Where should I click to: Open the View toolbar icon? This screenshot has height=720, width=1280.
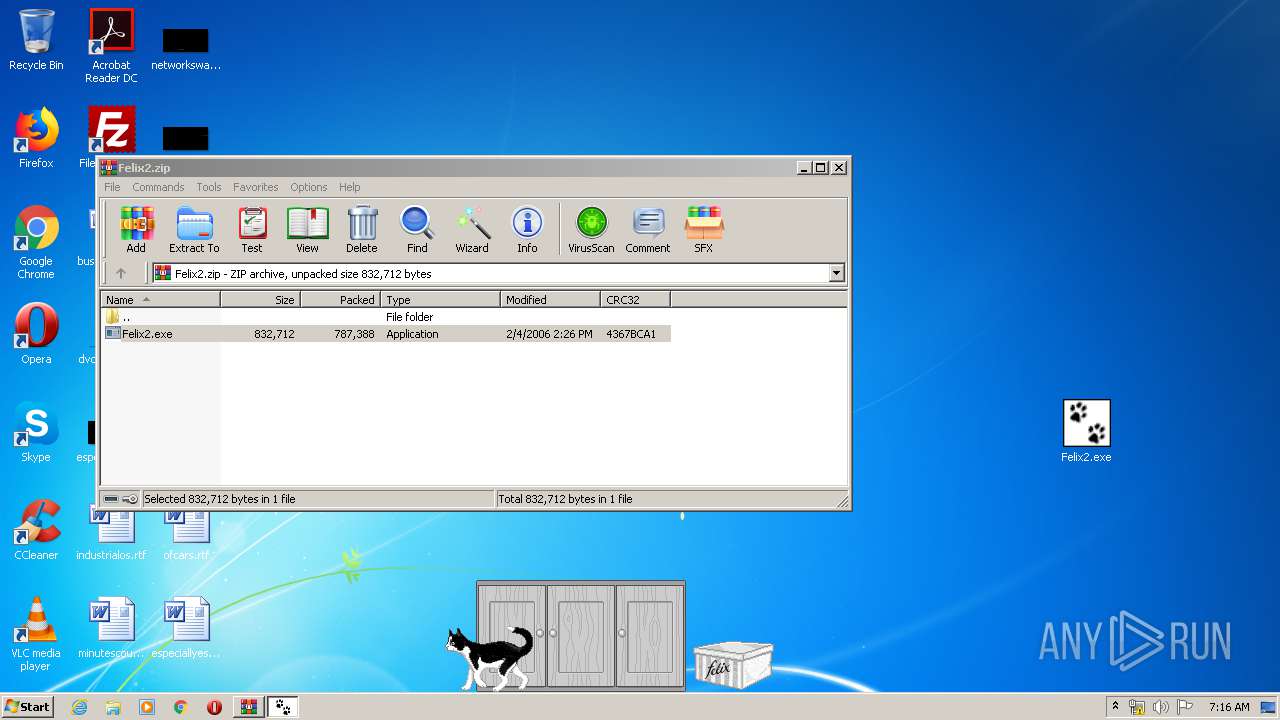click(x=307, y=230)
